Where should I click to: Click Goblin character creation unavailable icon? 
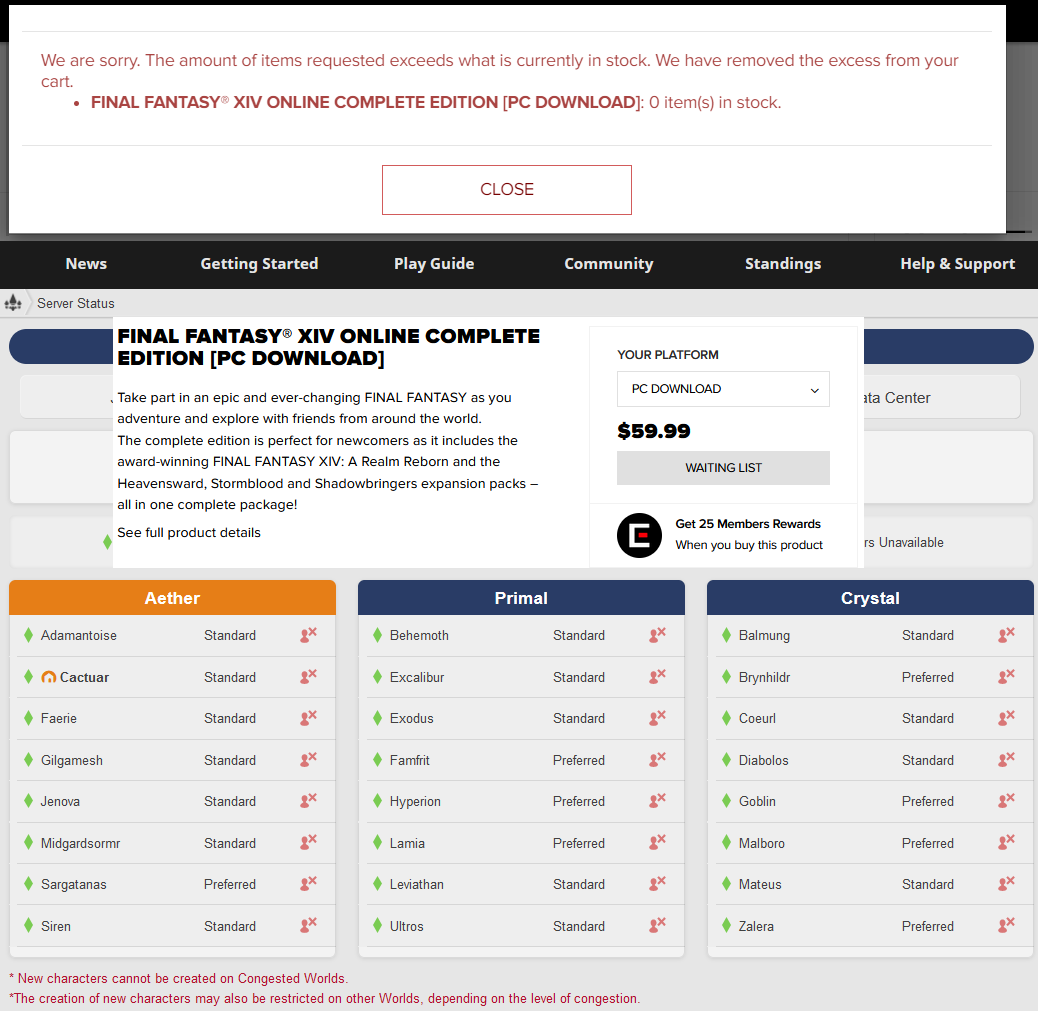coord(1006,801)
